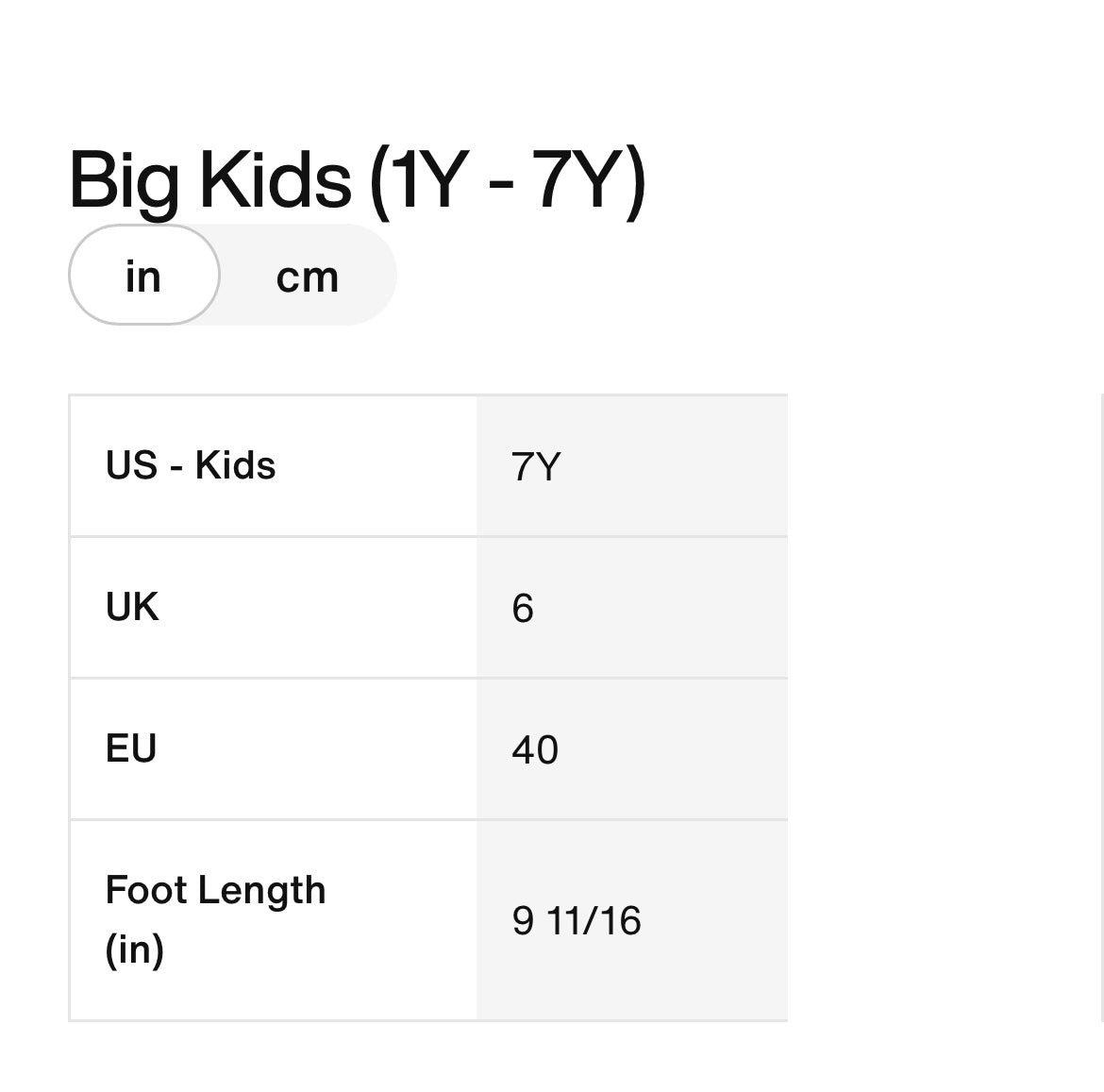Select the EU size 40 cell
The height and width of the screenshot is (1092, 1104).
click(631, 749)
